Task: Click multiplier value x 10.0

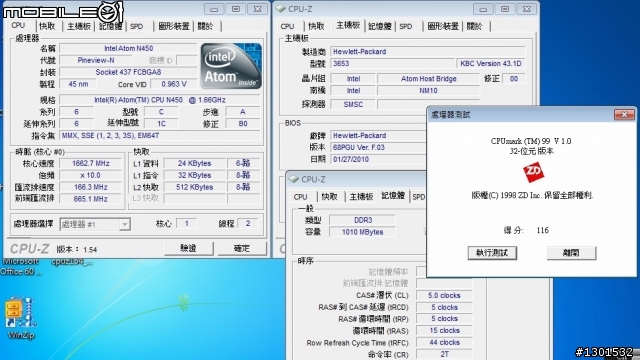Action: tap(91, 175)
